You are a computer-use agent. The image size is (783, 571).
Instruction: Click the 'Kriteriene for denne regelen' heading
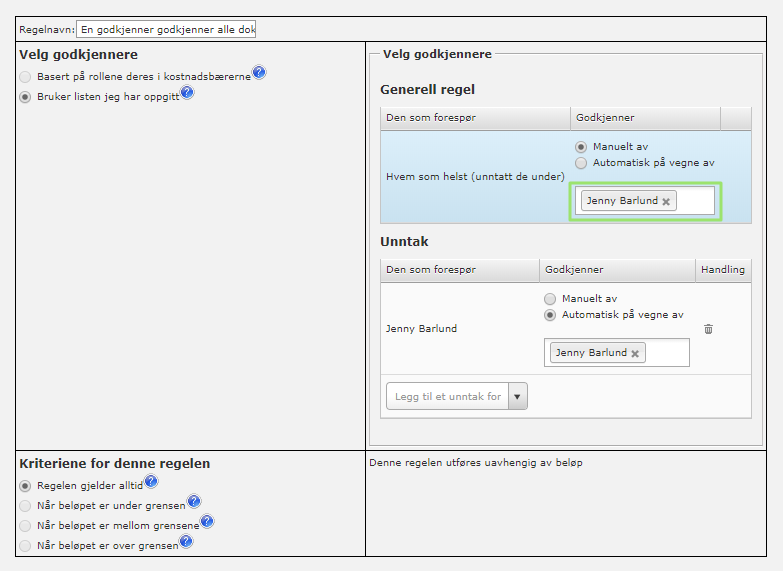click(x=114, y=464)
